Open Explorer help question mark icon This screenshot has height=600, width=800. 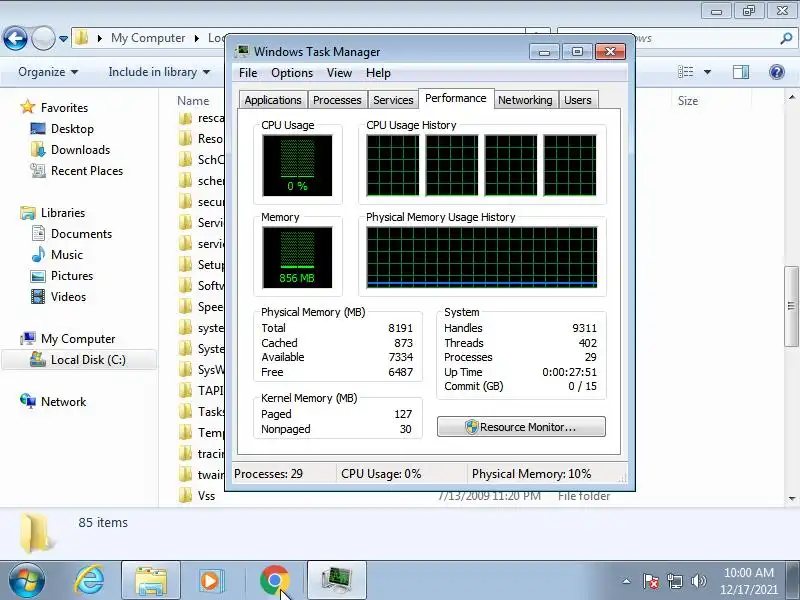777,72
